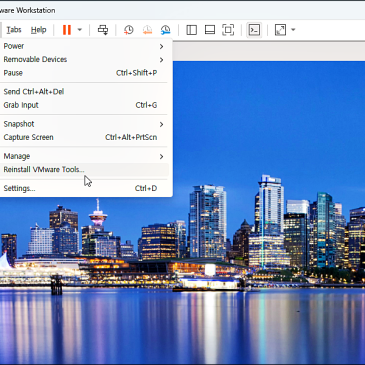Click the Power submenu chevron arrow
Image resolution: width=365 pixels, height=365 pixels.
[x=161, y=46]
